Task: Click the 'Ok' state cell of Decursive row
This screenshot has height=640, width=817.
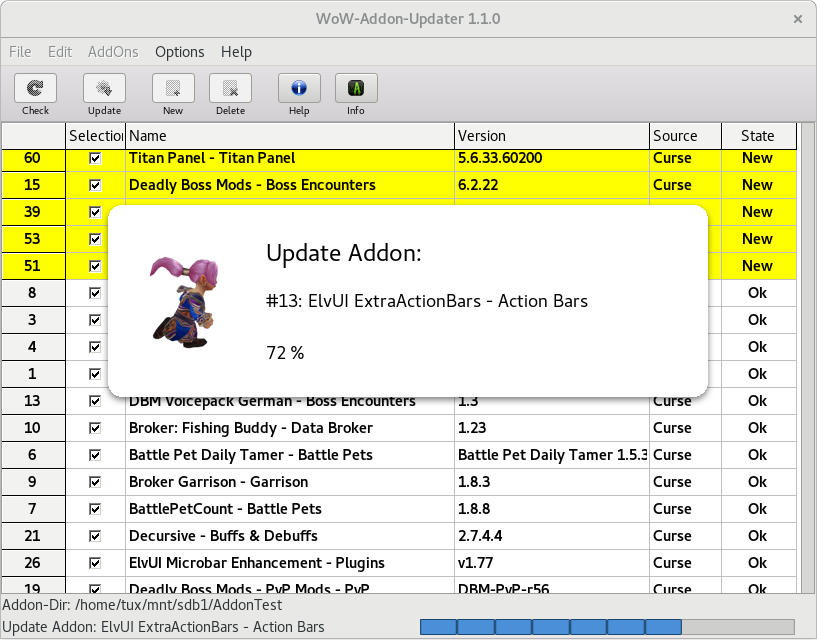Action: 759,536
